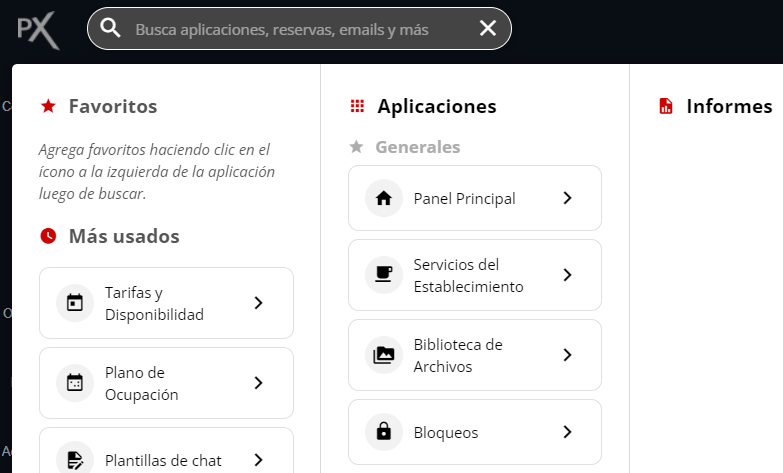Click the Servicios del Establecimiento cup icon
The width and height of the screenshot is (783, 473).
383,275
